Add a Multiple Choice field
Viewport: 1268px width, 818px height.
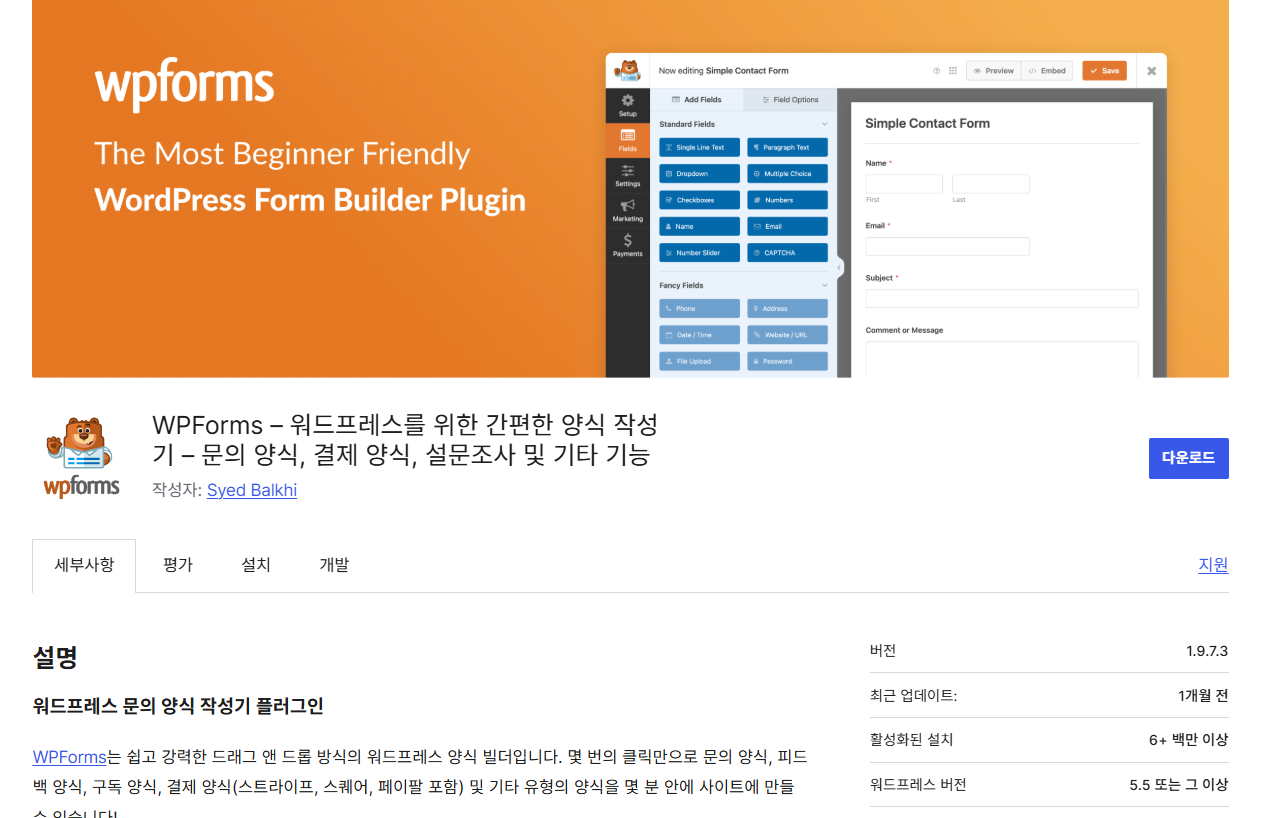[787, 174]
